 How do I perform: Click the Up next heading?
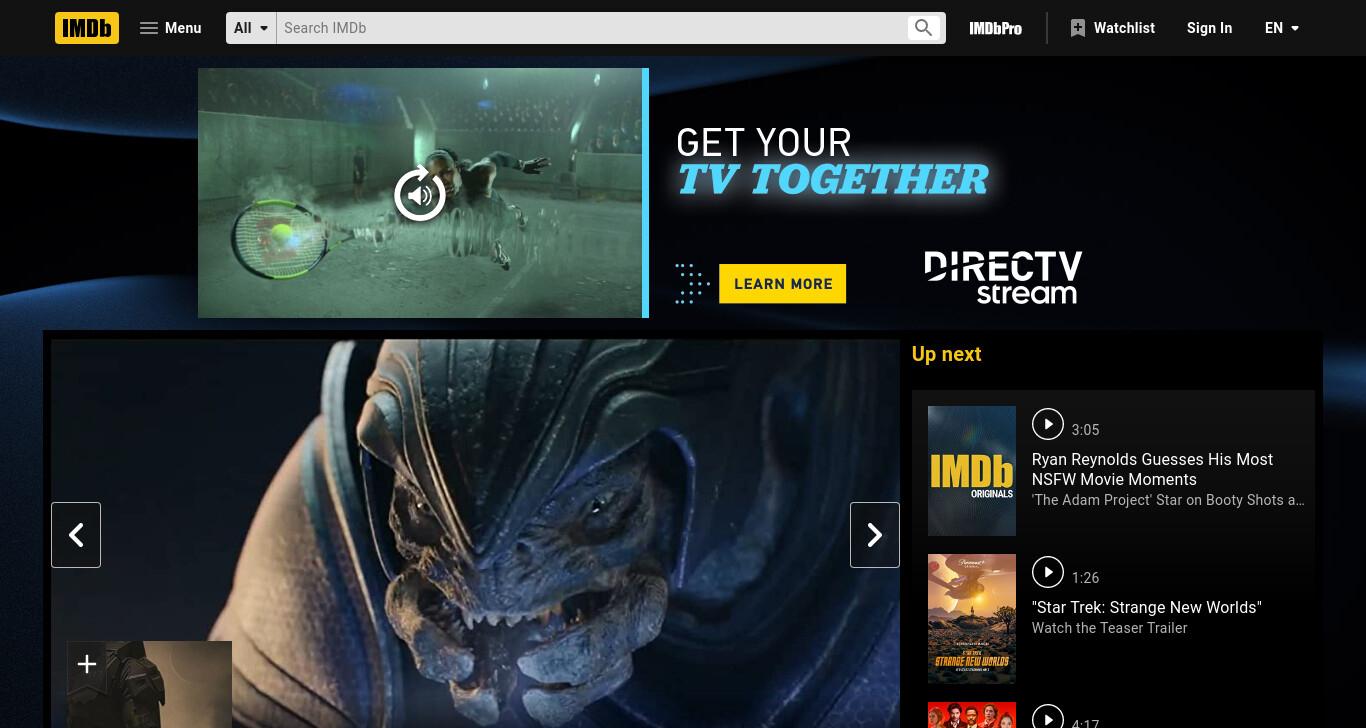pos(947,354)
